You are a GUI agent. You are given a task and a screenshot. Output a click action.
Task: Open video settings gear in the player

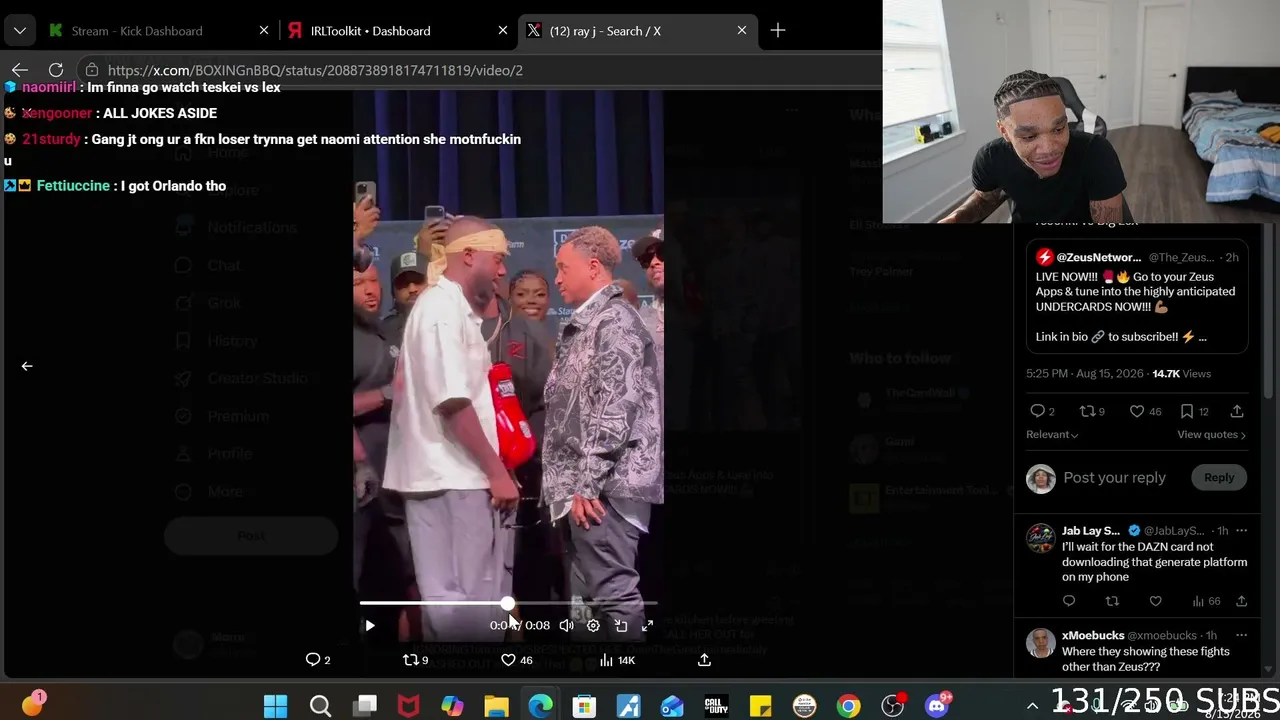[593, 626]
